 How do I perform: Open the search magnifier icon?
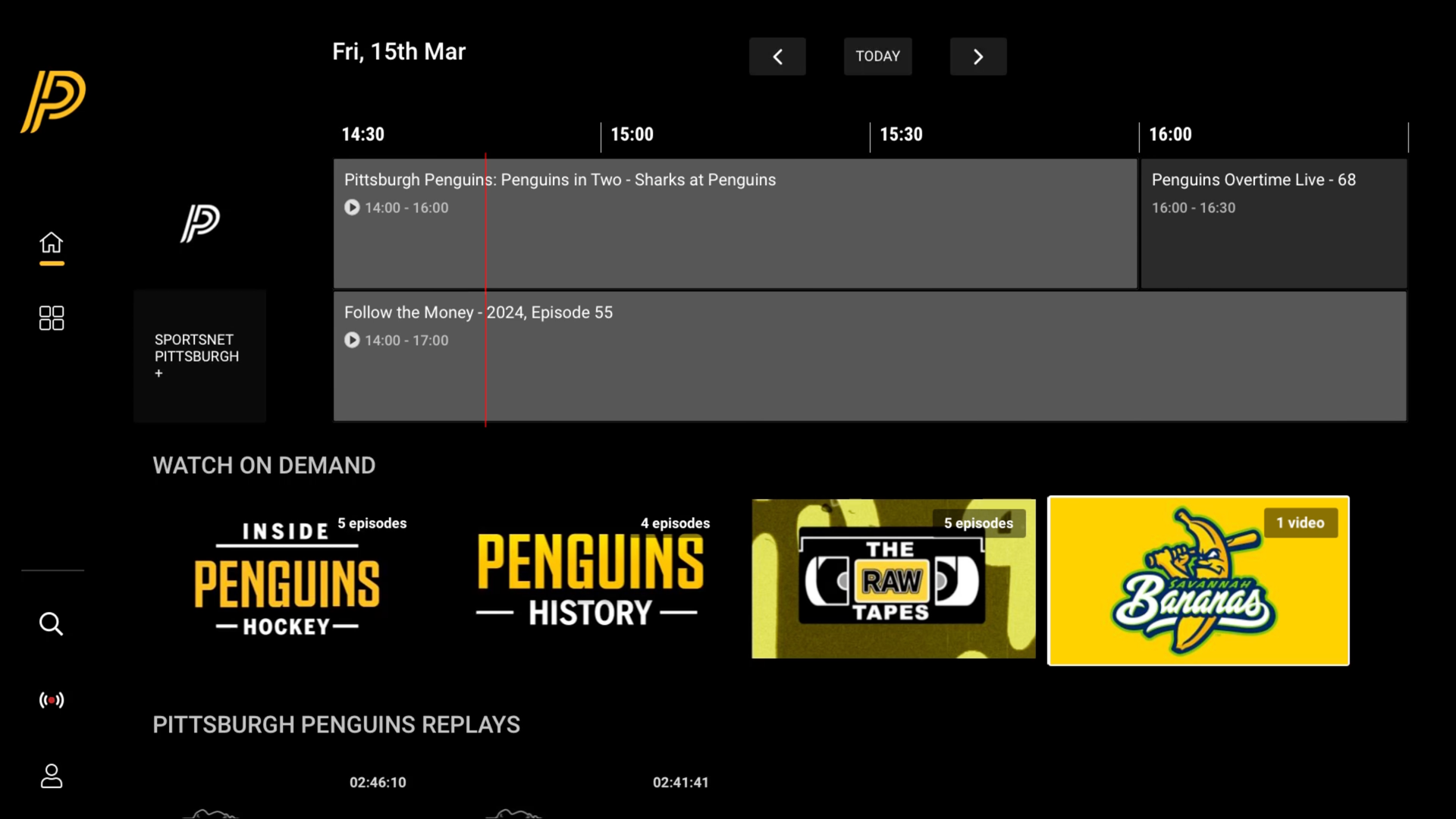click(x=52, y=623)
